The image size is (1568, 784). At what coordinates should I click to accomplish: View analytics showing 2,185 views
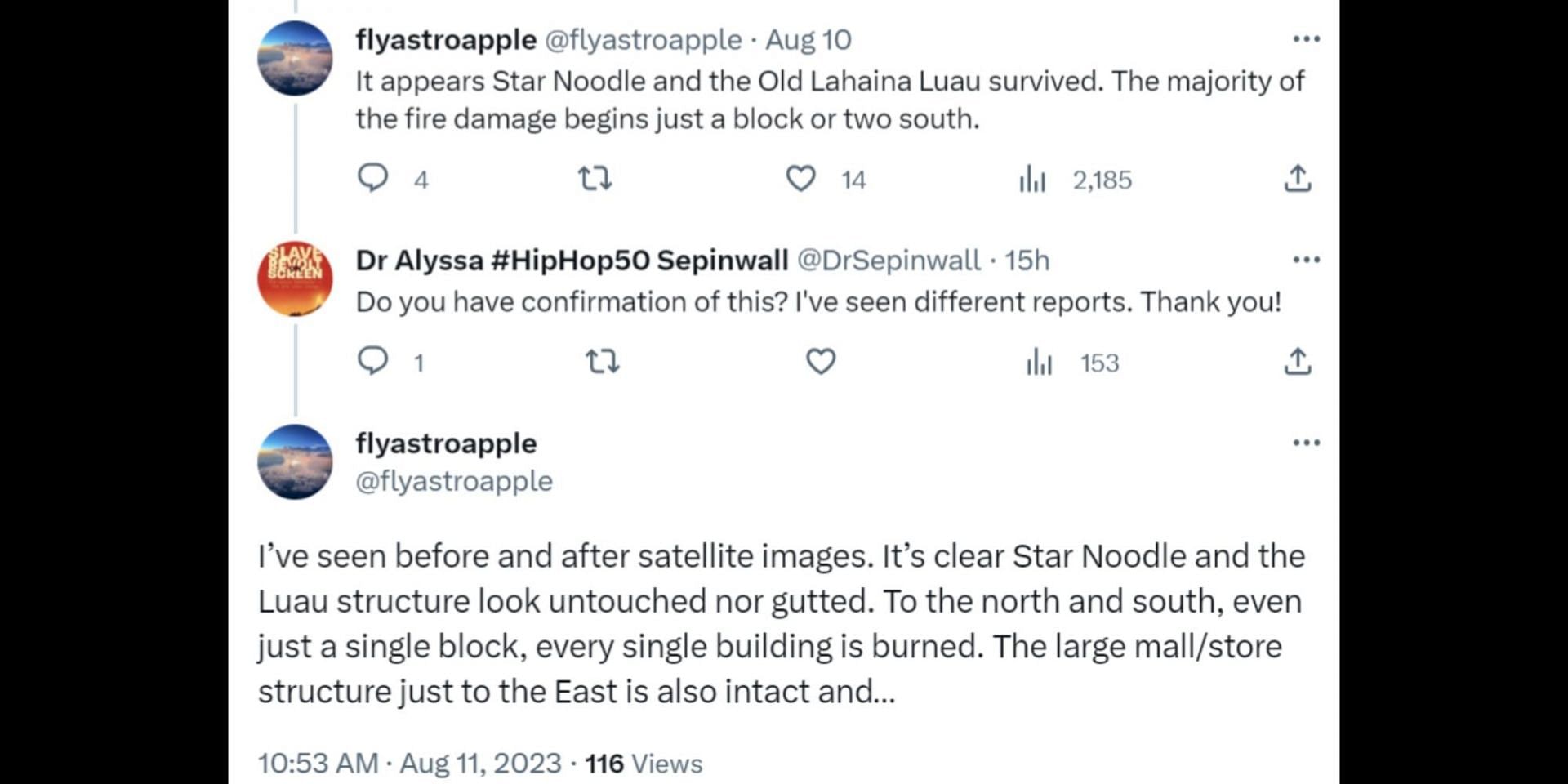pos(1032,179)
